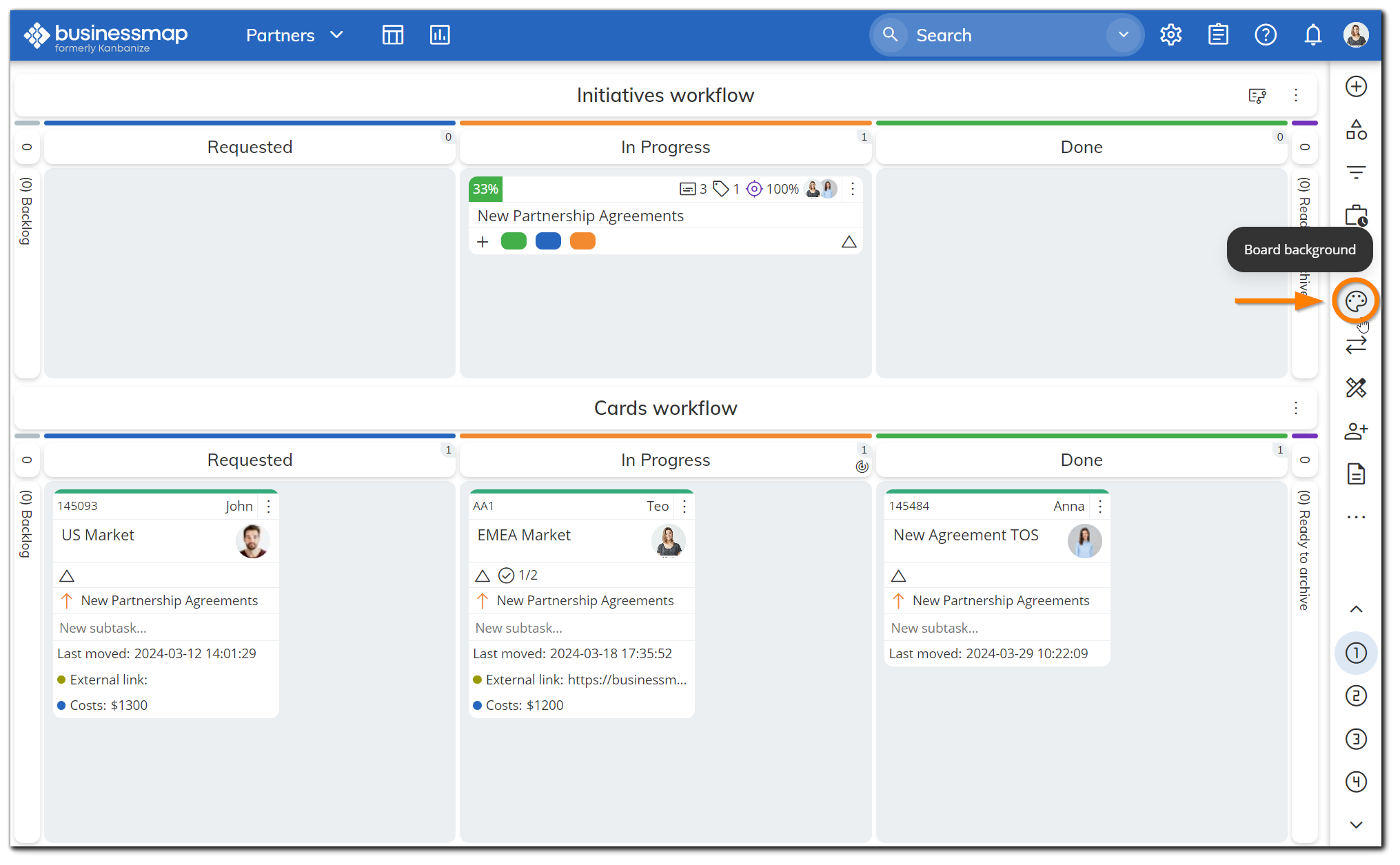
Task: Open the crossed-tools icon in the sidebar
Action: [1355, 388]
